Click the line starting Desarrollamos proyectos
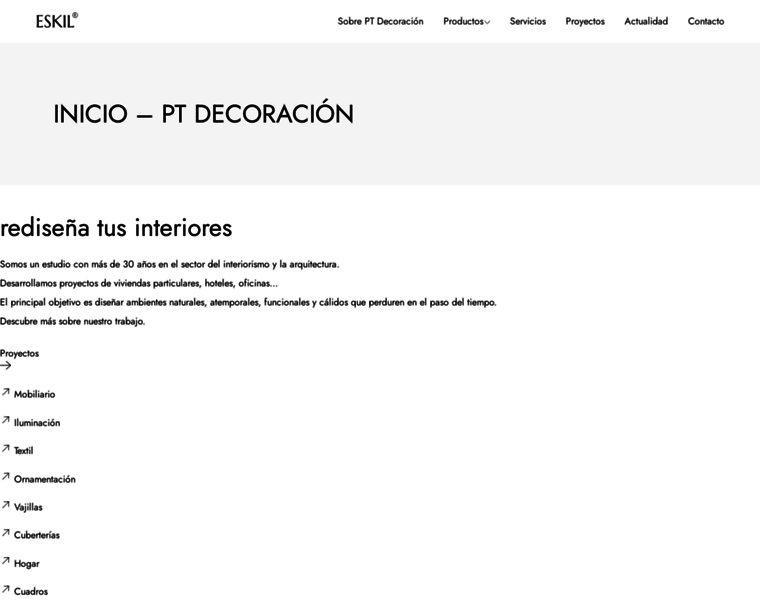This screenshot has height=600, width=760. tap(139, 283)
